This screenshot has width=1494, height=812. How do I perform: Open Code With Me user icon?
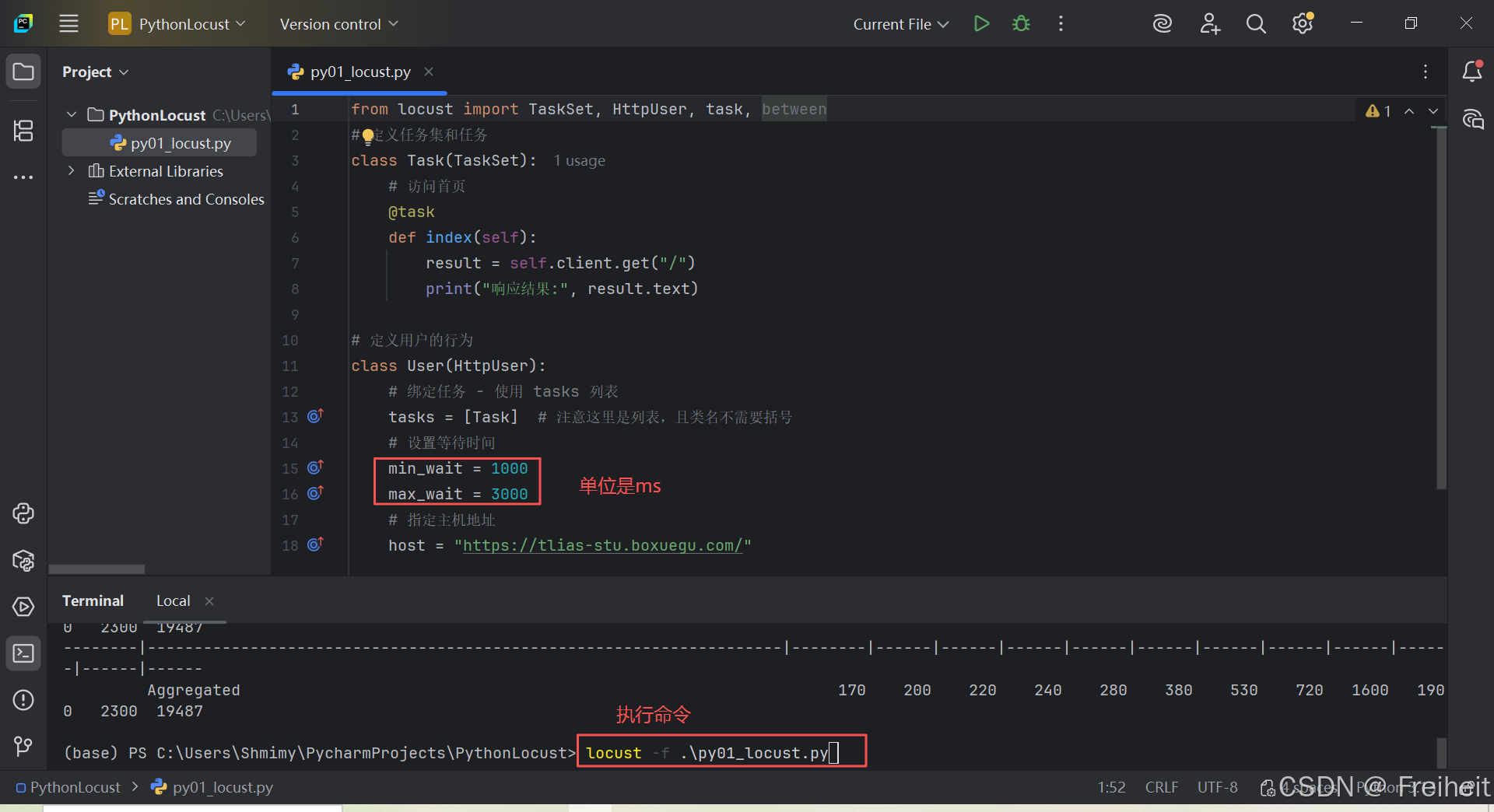[1209, 23]
